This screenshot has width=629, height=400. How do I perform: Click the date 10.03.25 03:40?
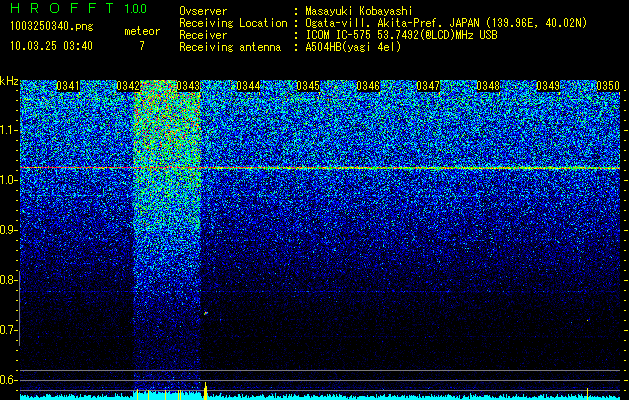click(x=51, y=46)
